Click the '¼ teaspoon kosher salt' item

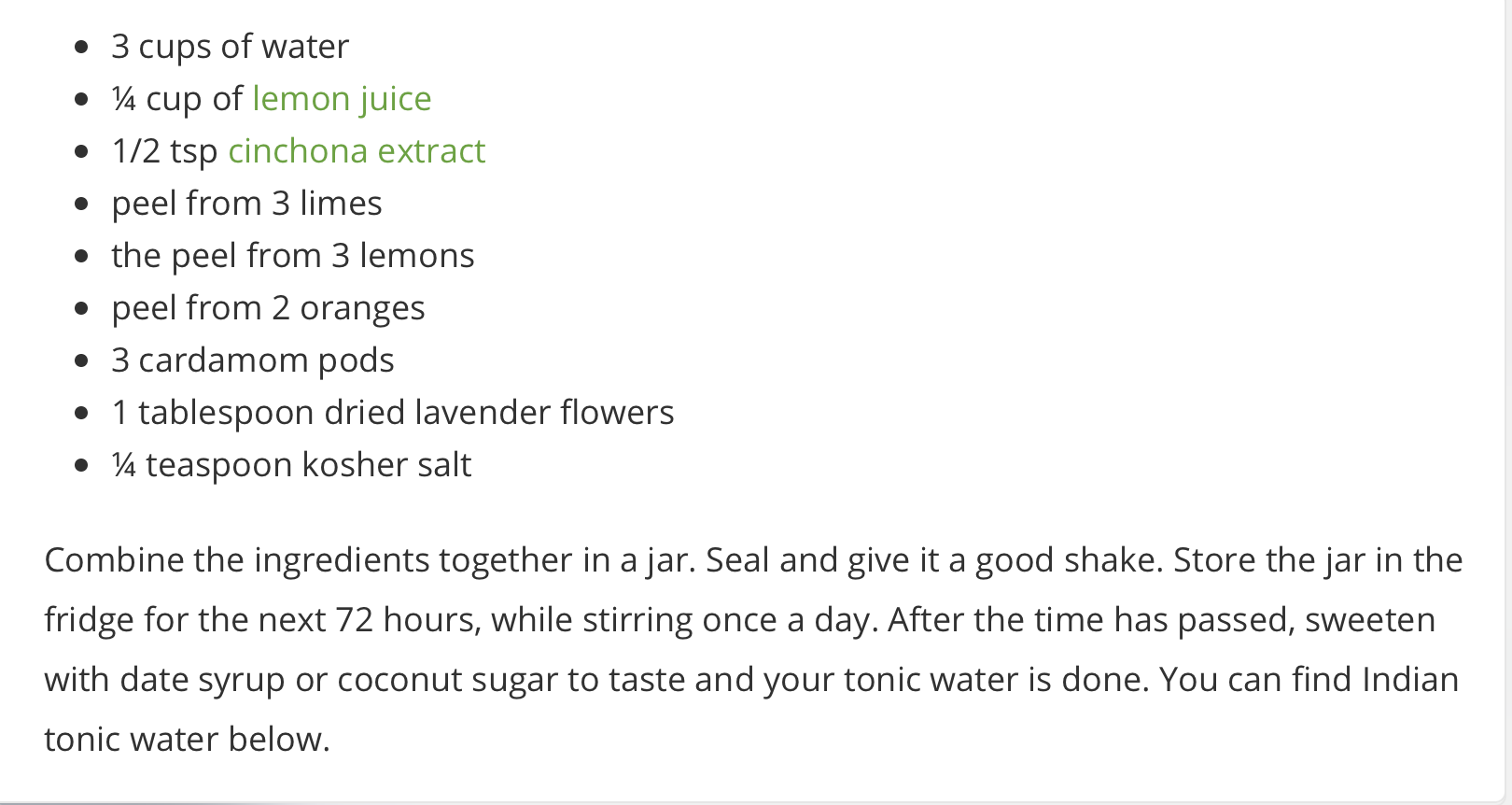291,465
